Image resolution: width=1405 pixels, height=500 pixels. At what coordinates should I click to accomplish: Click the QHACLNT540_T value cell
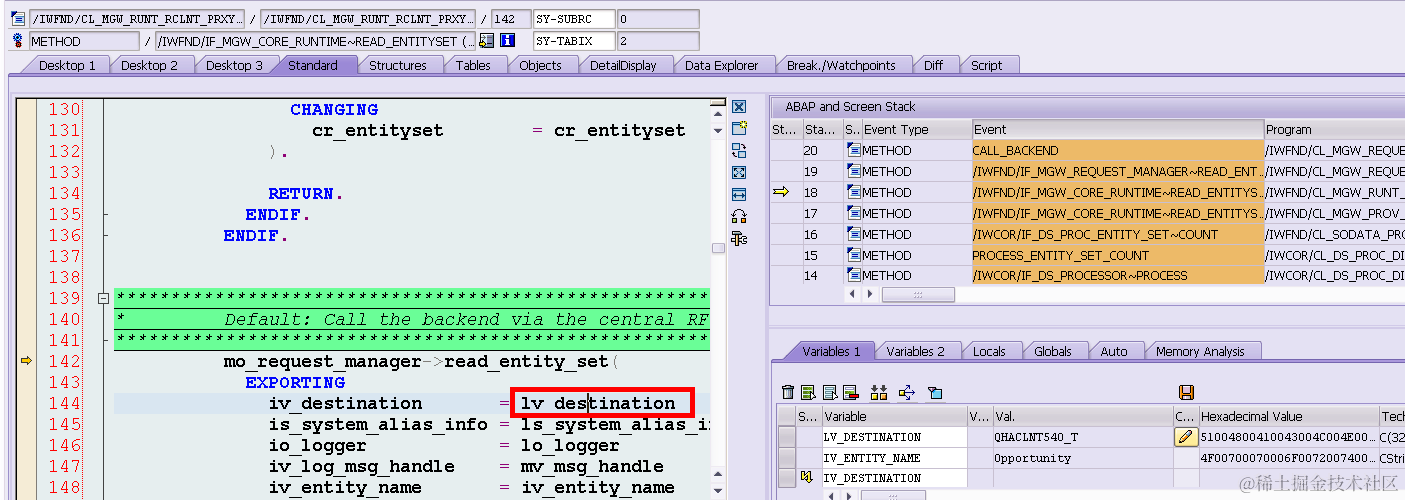point(1081,437)
